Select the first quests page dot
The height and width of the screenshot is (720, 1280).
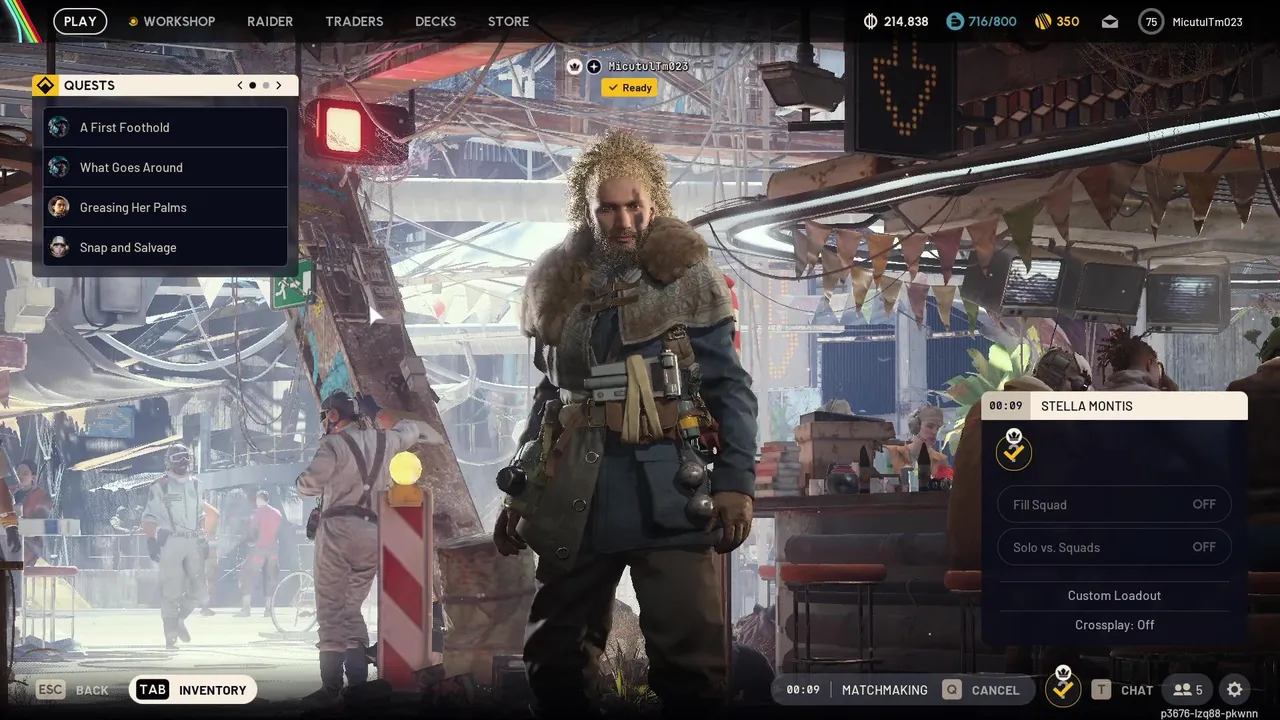pos(252,86)
